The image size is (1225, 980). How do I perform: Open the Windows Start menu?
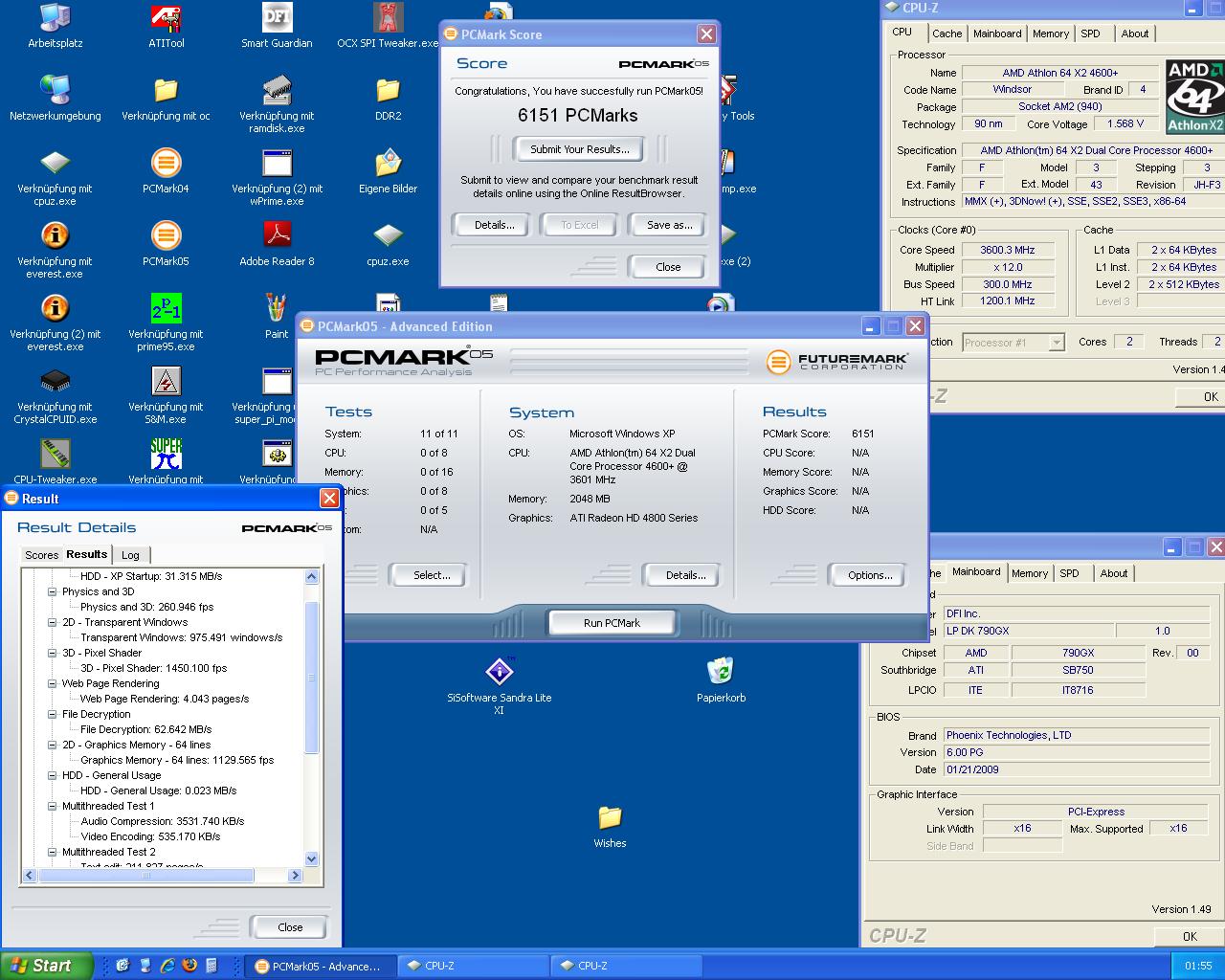(46, 966)
